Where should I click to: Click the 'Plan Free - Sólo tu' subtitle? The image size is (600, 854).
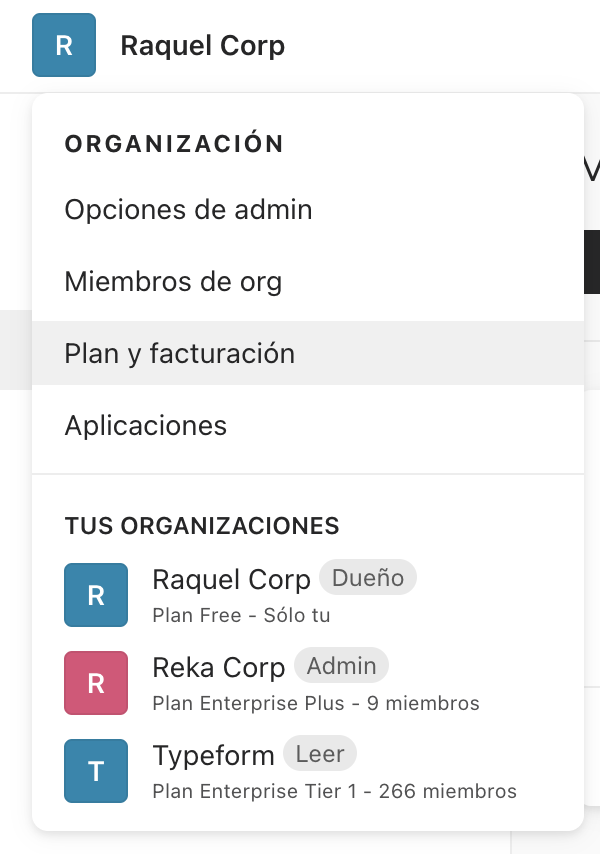pyautogui.click(x=241, y=615)
